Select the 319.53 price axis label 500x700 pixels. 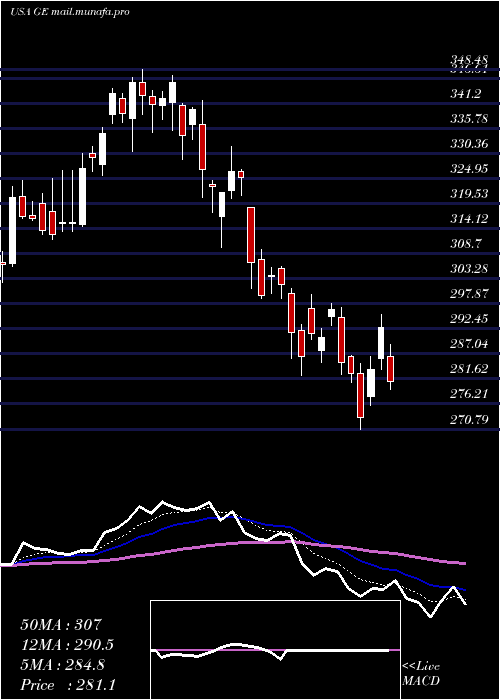click(x=469, y=194)
